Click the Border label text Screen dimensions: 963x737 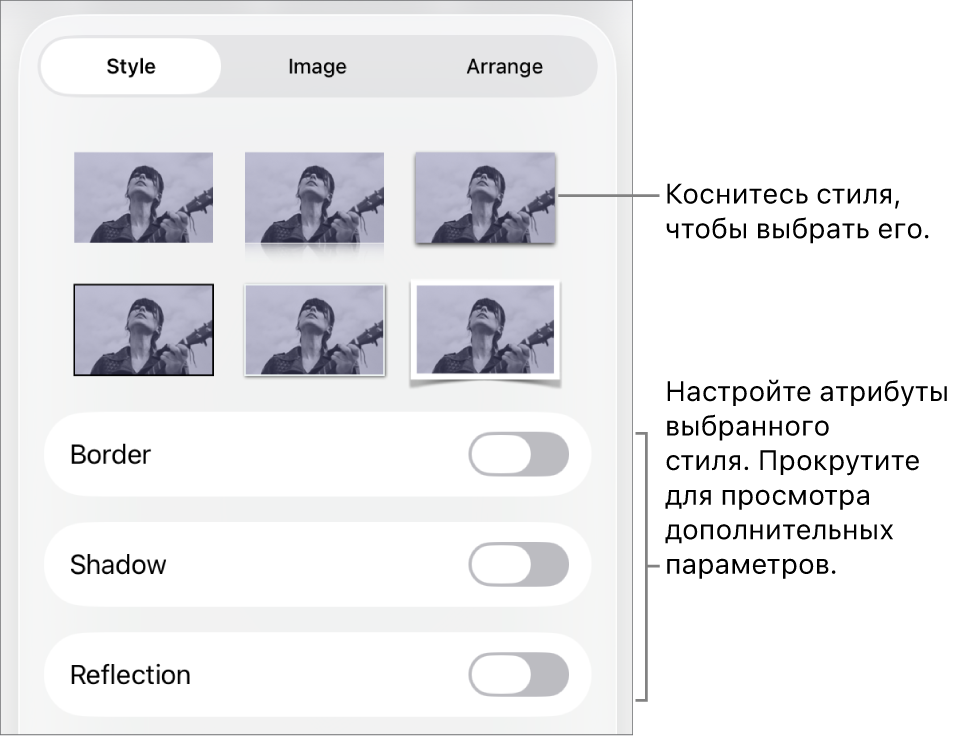coord(110,455)
